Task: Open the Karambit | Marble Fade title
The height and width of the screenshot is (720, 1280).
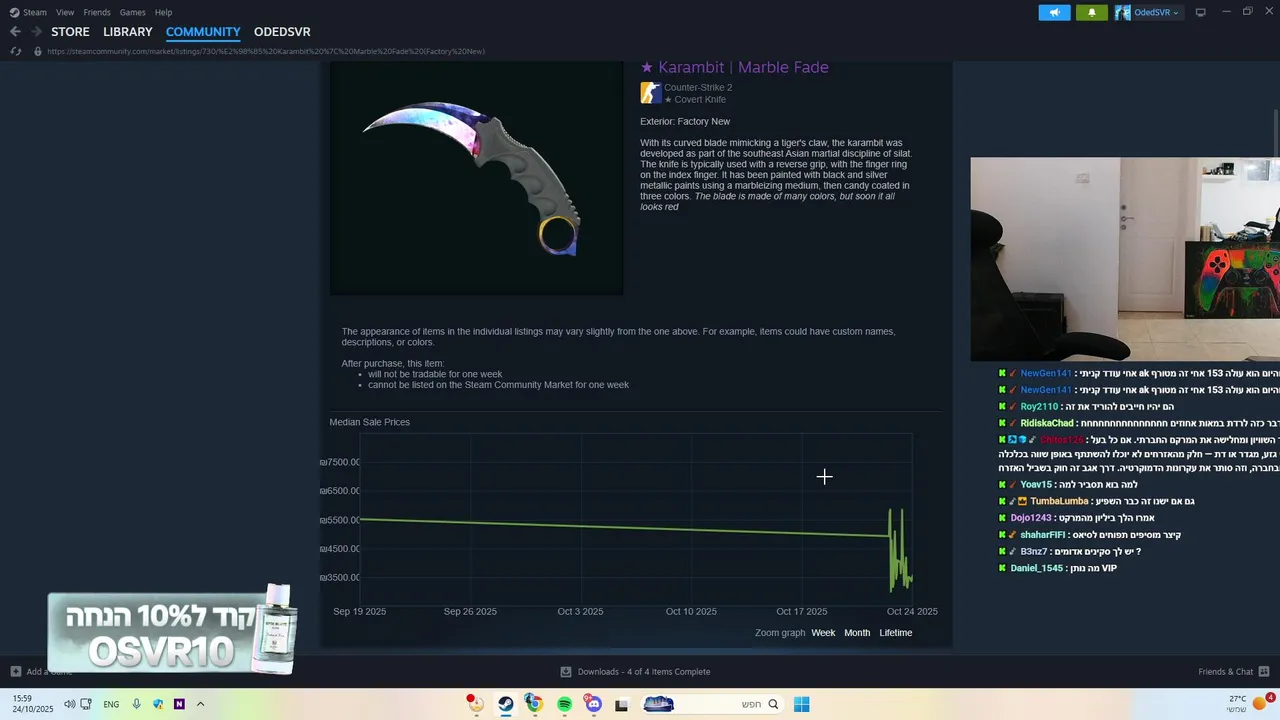Action: [x=734, y=68]
